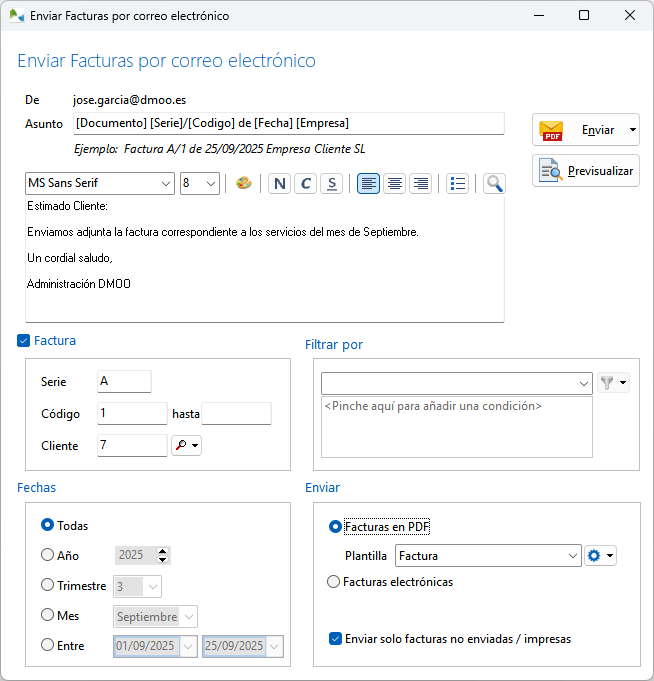Select the Facturas electrónicas radio option
Viewport: 654px width, 681px height.
[334, 582]
